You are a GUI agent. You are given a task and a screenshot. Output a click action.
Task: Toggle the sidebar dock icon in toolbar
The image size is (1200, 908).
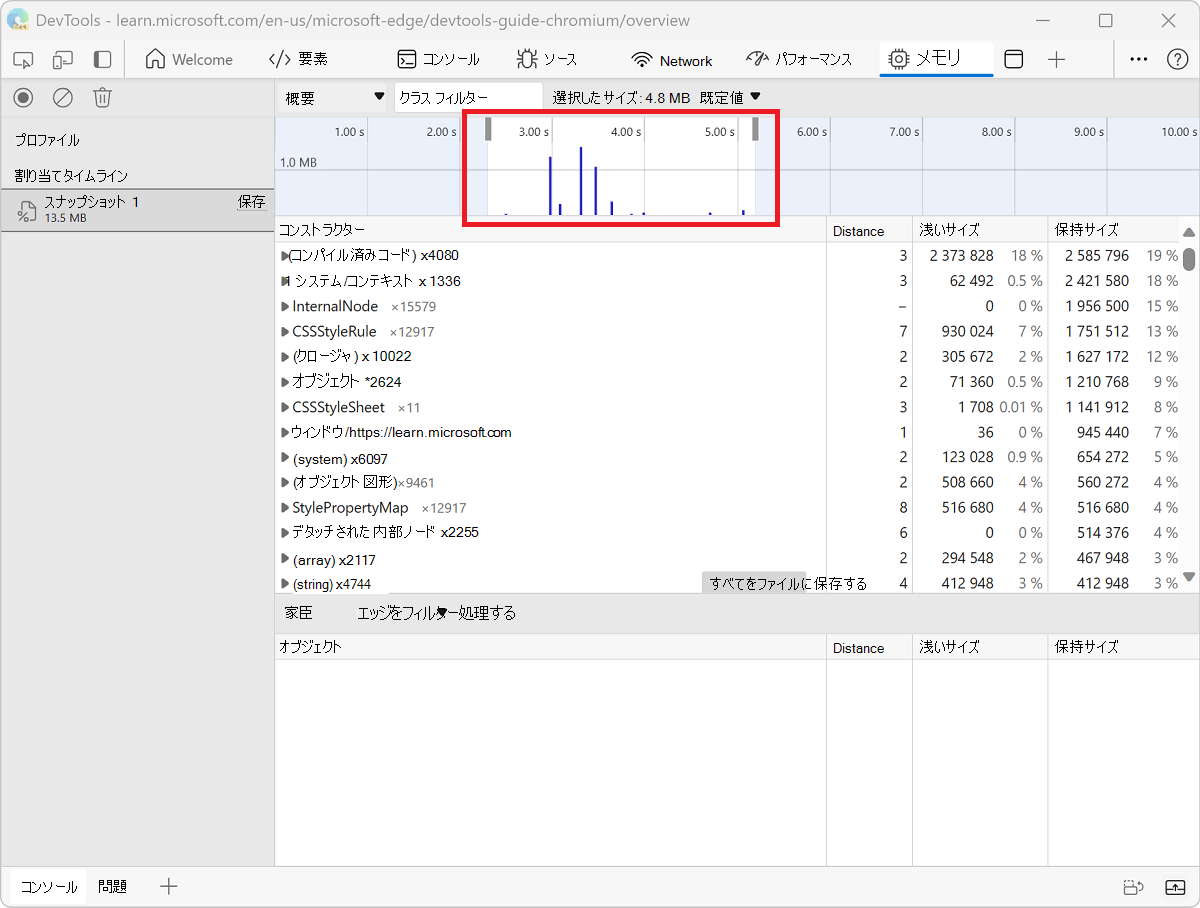102,60
